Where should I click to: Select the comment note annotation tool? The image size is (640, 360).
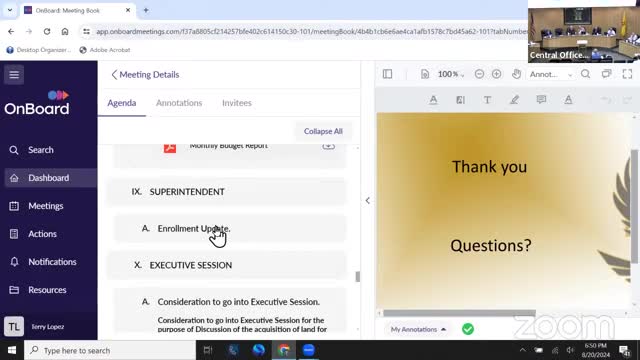click(541, 100)
